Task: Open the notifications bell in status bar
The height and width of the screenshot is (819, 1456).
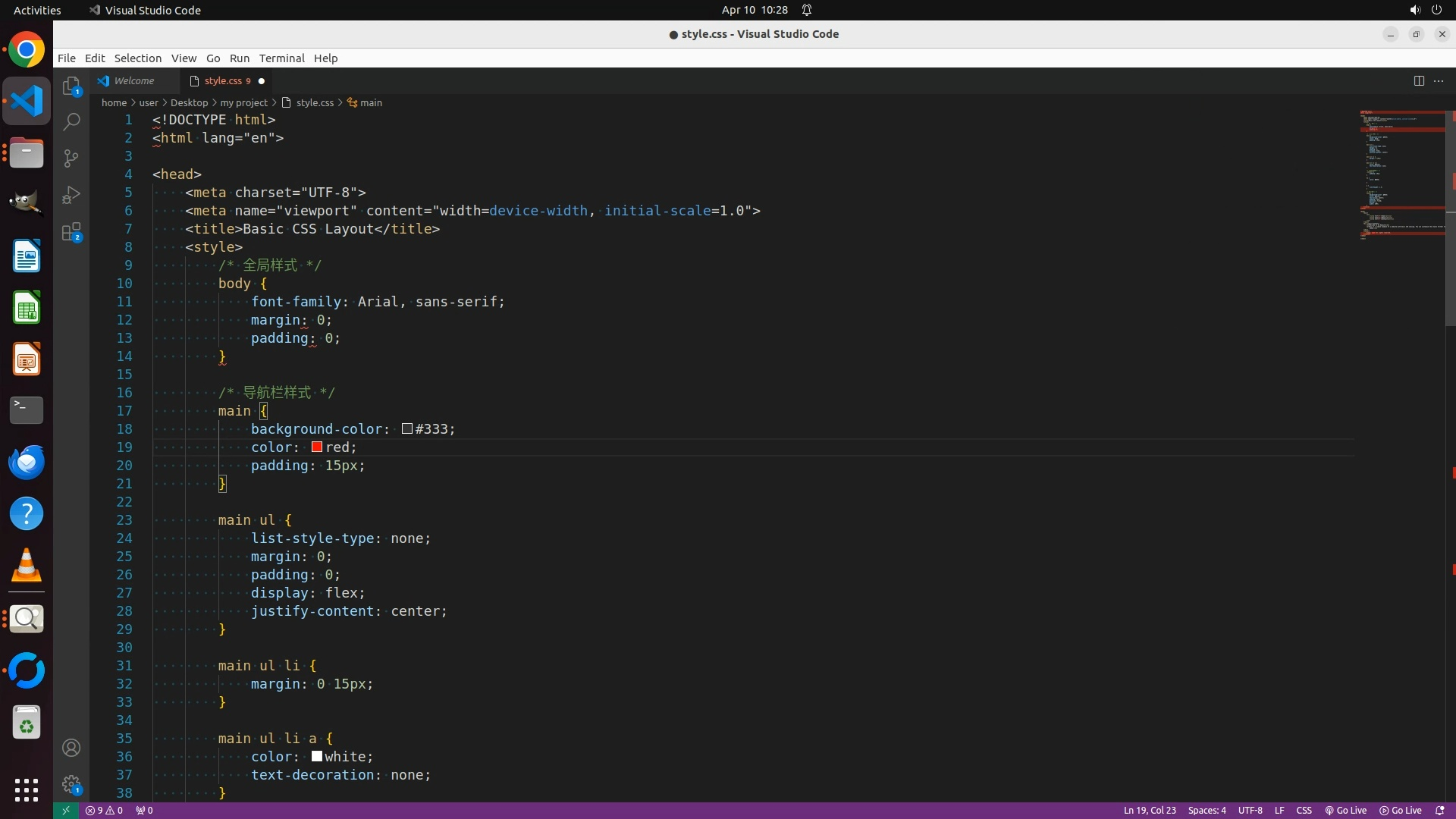Action: (1439, 810)
